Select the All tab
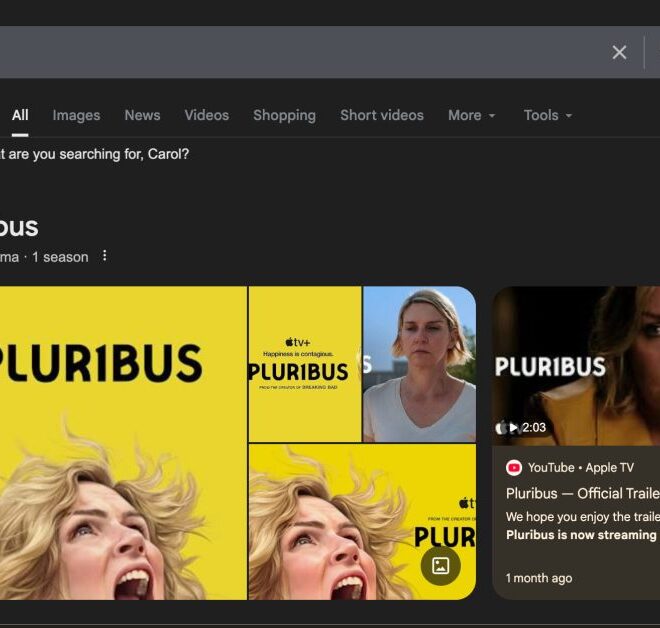The height and width of the screenshot is (628, 660). click(x=20, y=115)
